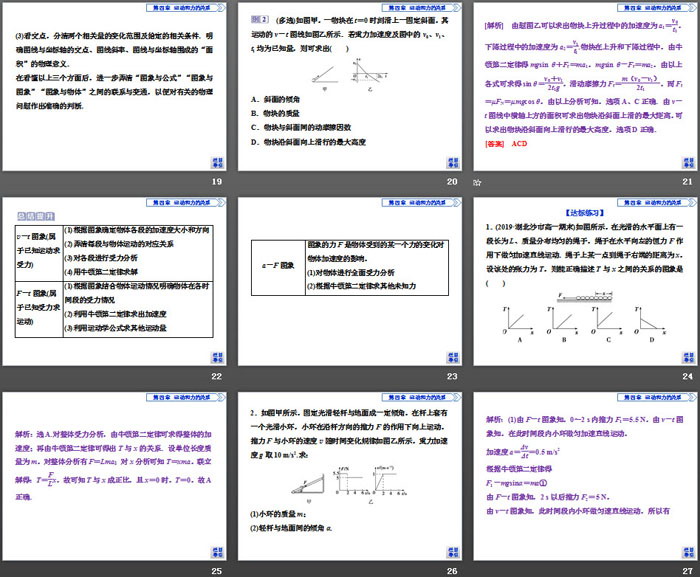Viewport: 700px width, 577px height.
Task: Click the blue corner icon on slide 24
Action: click(x=688, y=357)
